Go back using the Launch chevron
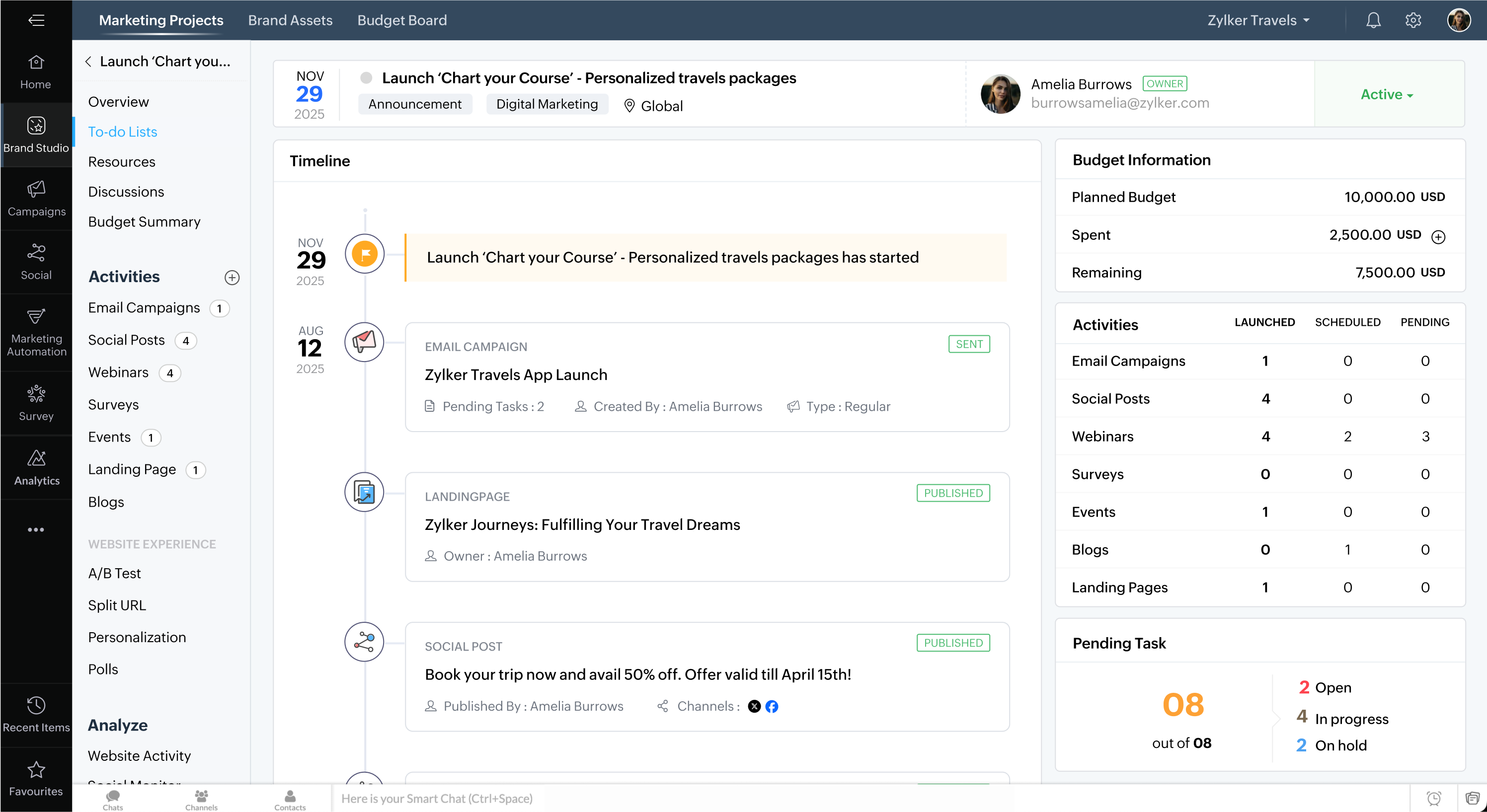The height and width of the screenshot is (812, 1487). pos(88,61)
